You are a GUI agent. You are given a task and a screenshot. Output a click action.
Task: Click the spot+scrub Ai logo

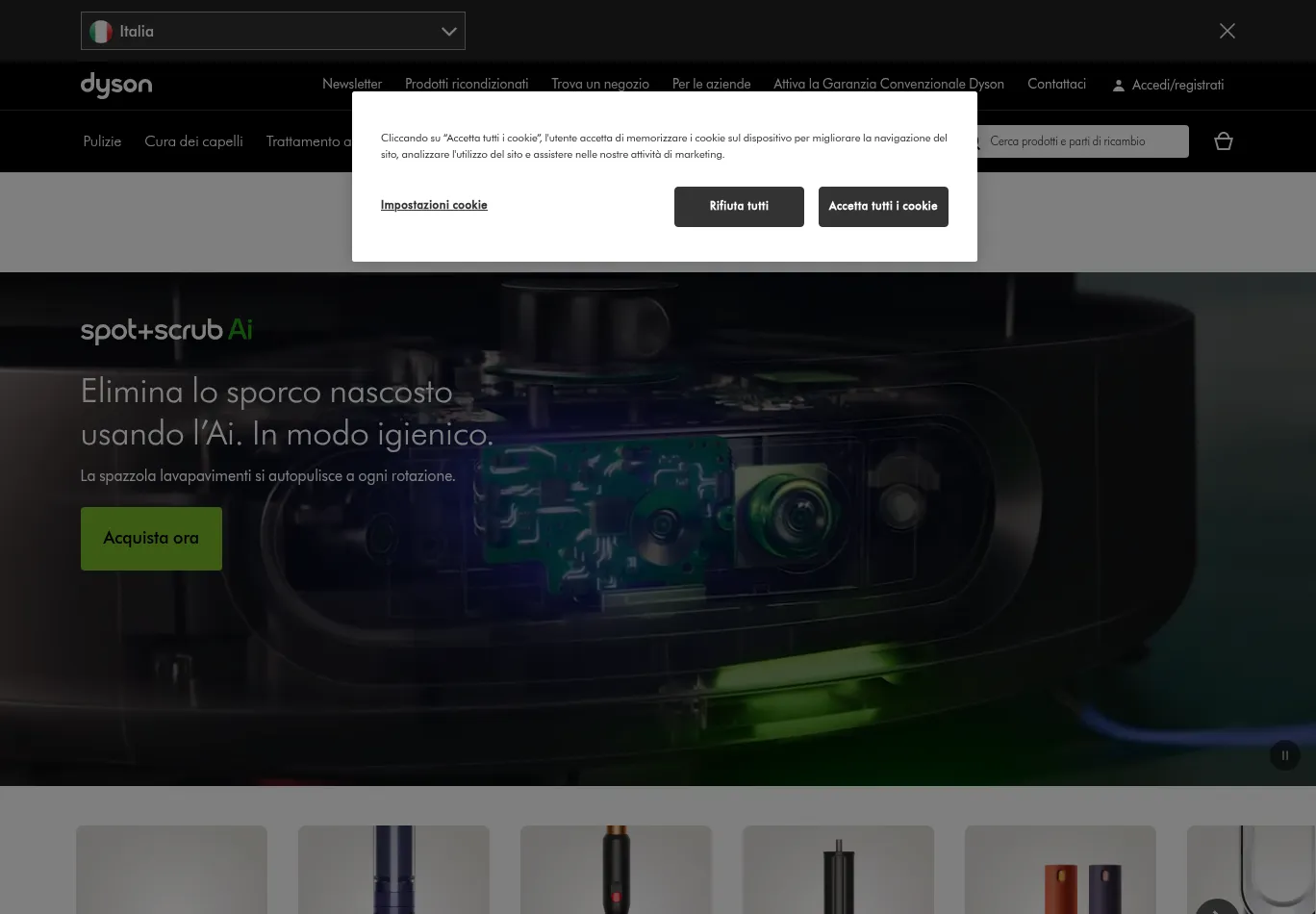coord(166,330)
